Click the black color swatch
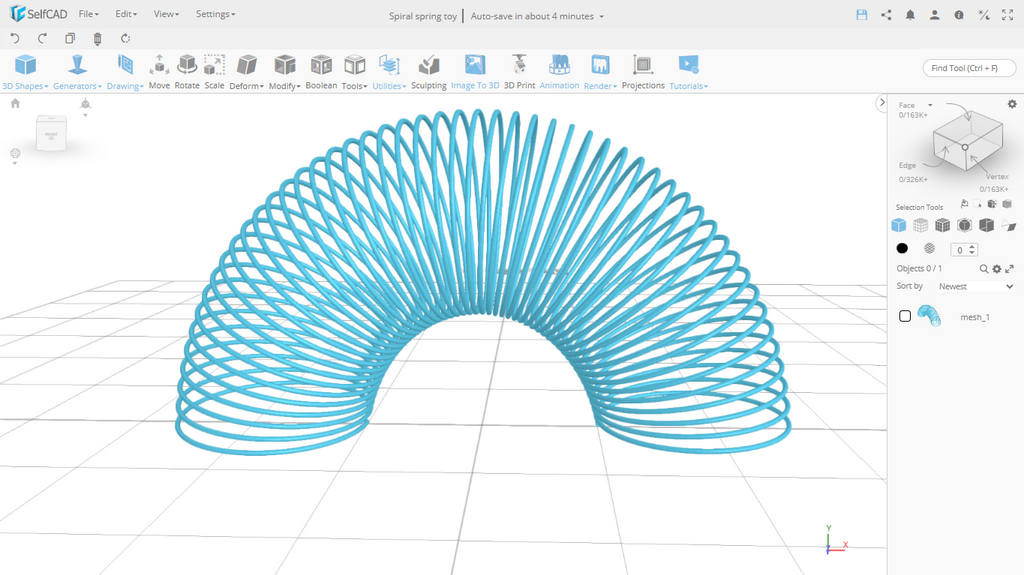1024x575 pixels. pos(902,248)
